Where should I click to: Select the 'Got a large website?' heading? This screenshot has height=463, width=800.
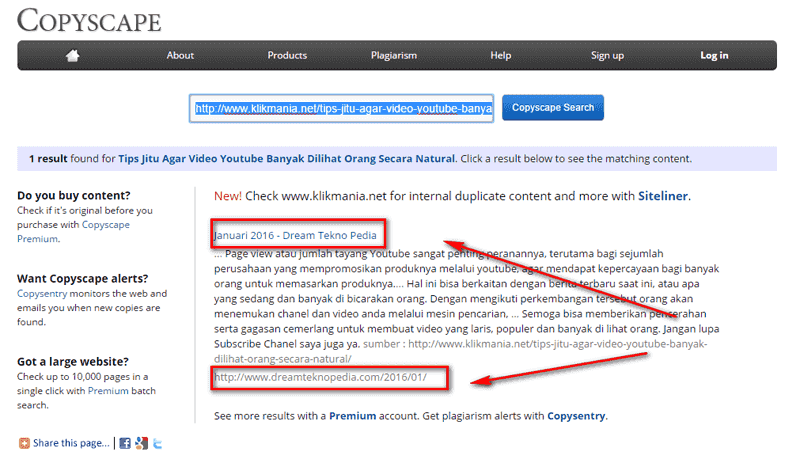pos(73,362)
